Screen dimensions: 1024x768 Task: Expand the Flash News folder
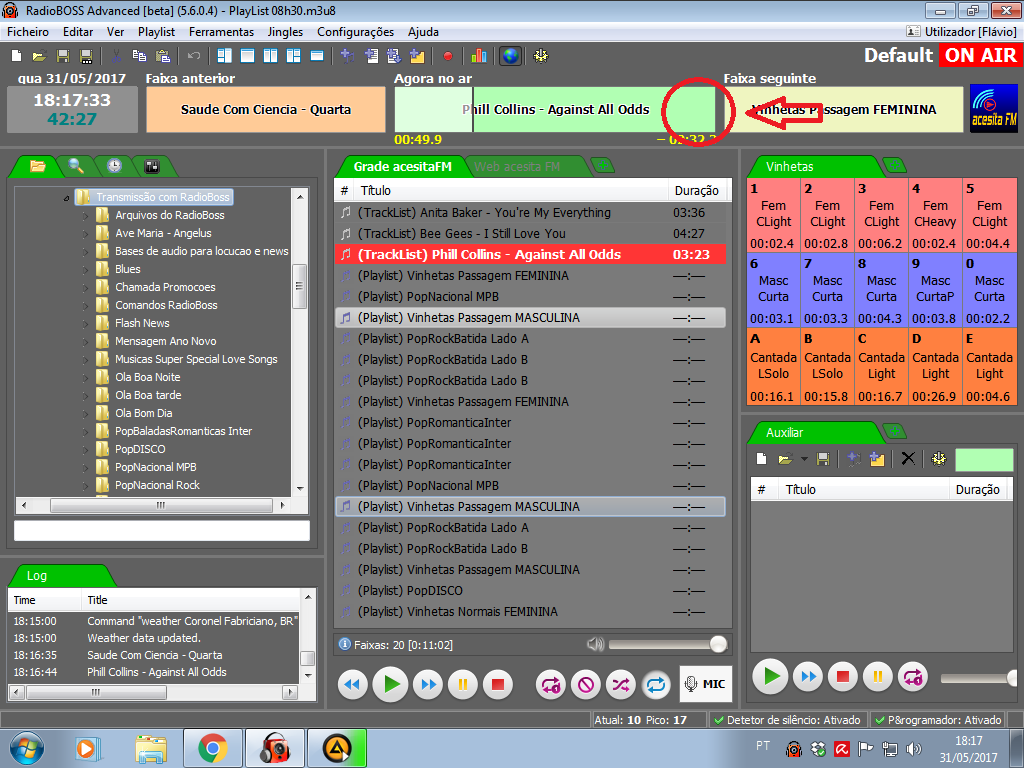tap(86, 323)
